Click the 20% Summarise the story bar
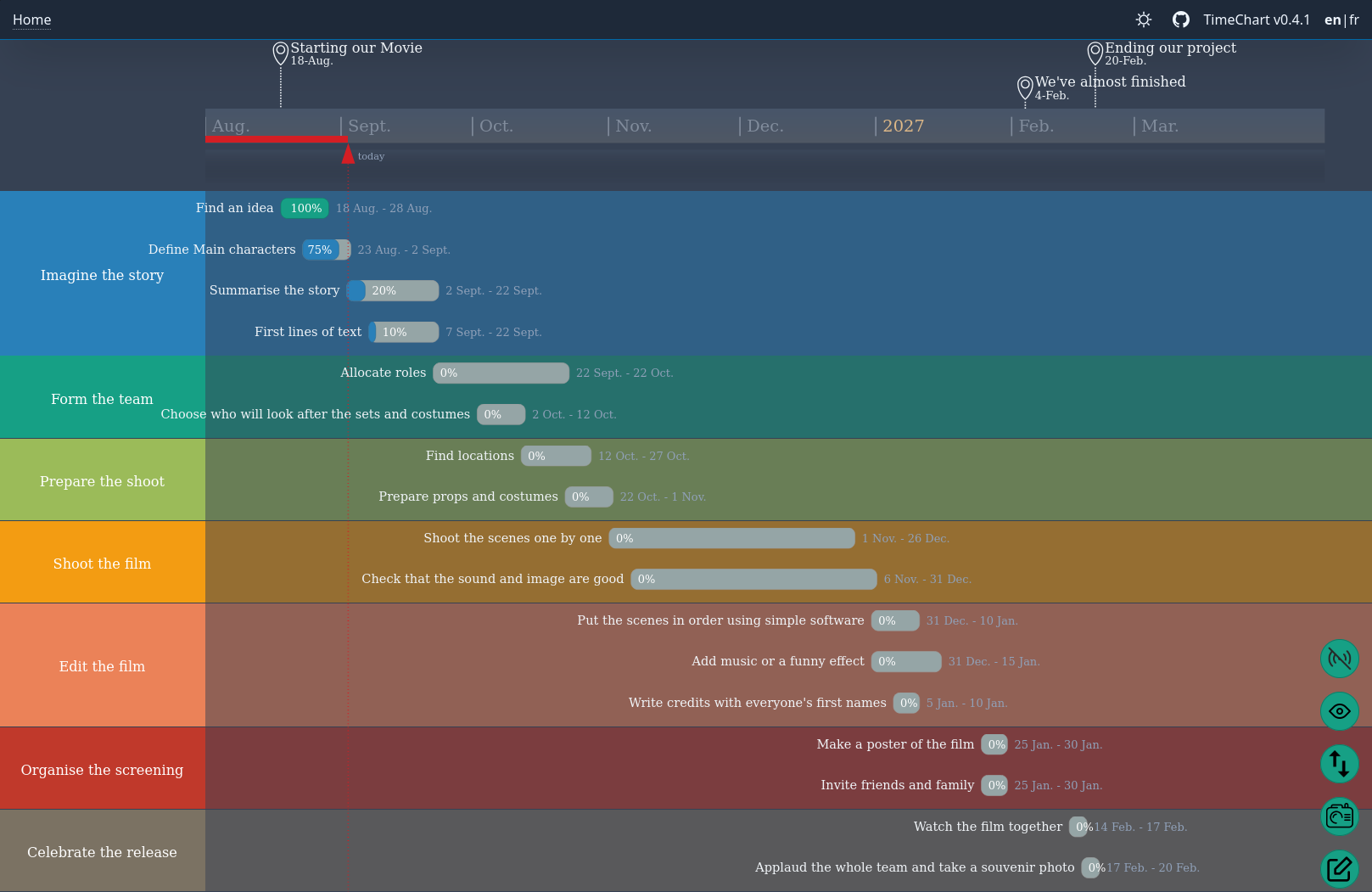 coord(393,290)
